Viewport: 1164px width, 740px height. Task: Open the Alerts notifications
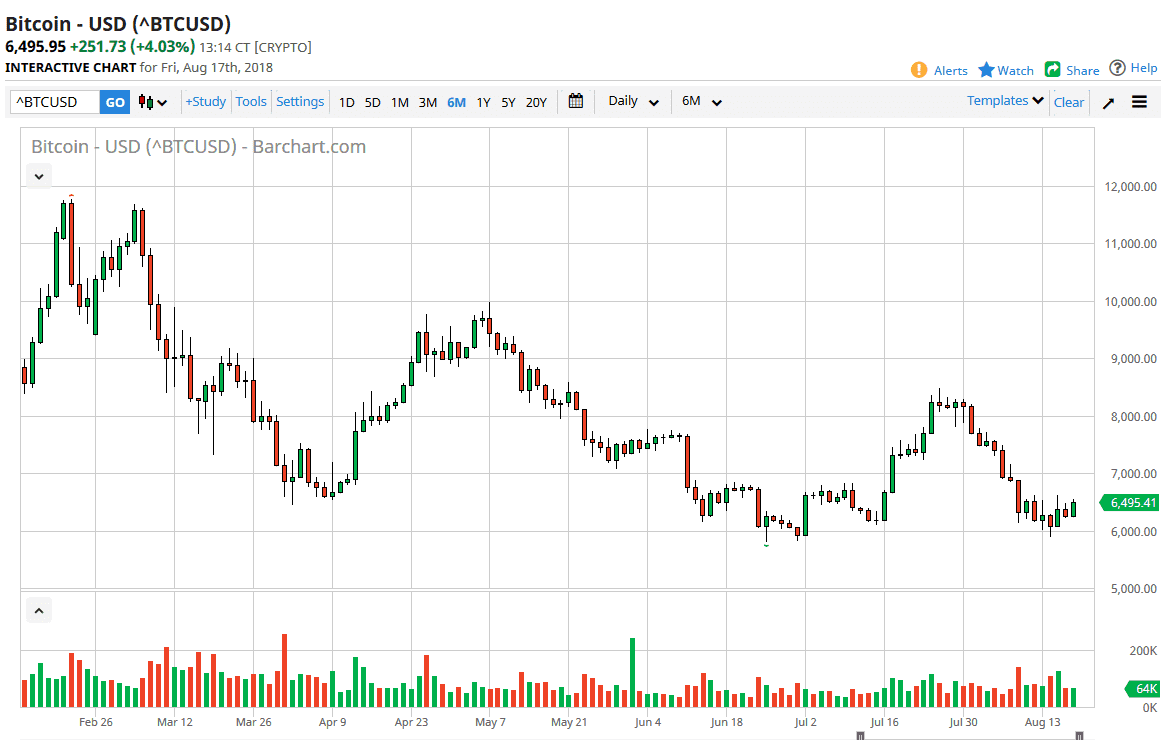coord(939,70)
